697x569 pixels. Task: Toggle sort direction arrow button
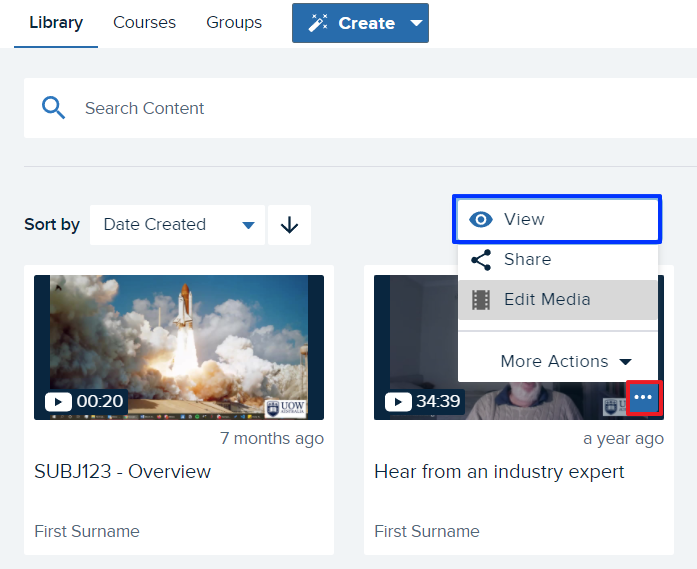[x=289, y=225]
